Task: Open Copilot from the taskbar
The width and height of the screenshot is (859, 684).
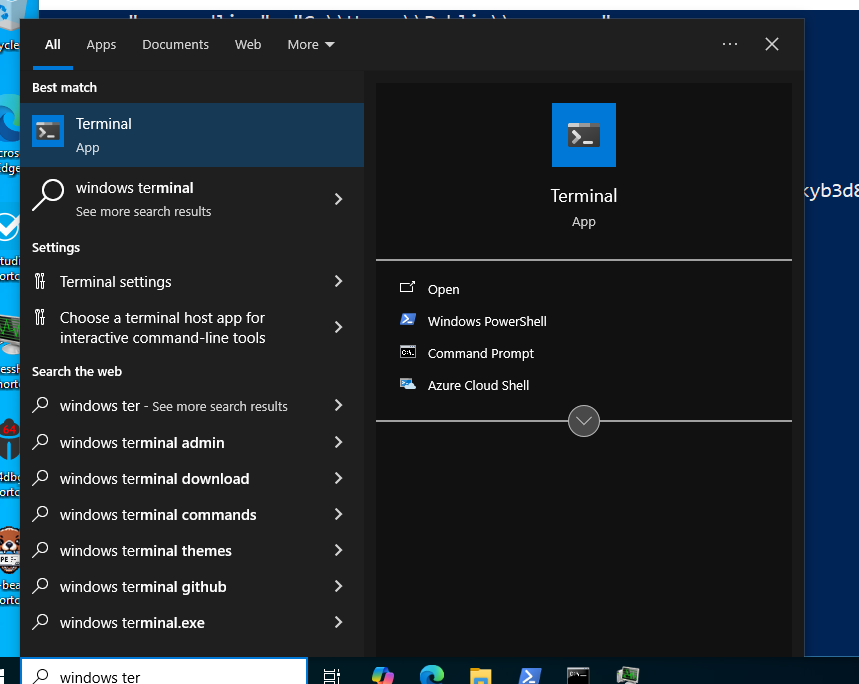Action: click(x=382, y=676)
